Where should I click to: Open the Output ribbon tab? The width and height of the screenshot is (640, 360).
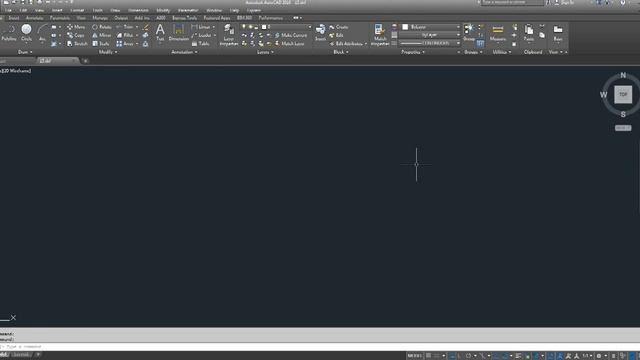click(121, 18)
